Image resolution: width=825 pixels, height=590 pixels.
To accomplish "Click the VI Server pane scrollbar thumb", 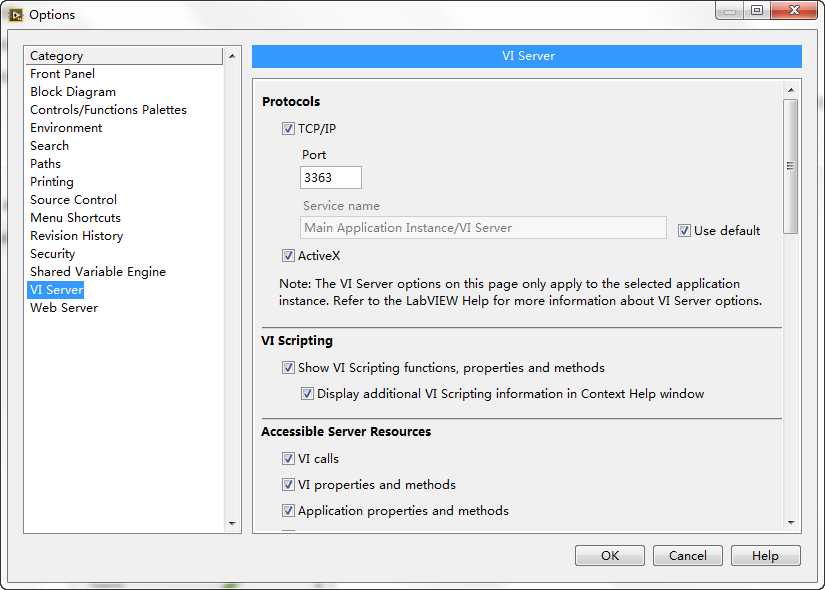I will pos(791,166).
